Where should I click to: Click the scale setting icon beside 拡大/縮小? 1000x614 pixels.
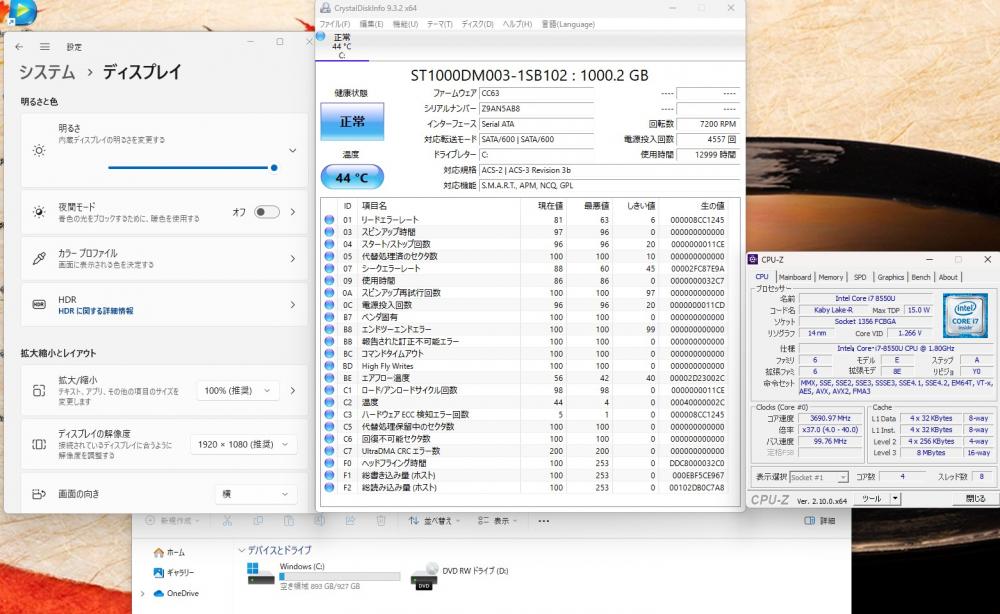39,390
